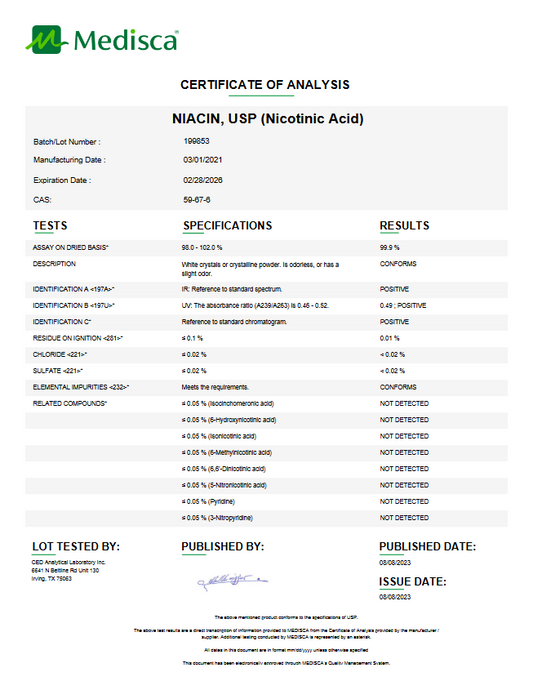Select 6,6'-Dinicotinic acid specification

coord(224,469)
